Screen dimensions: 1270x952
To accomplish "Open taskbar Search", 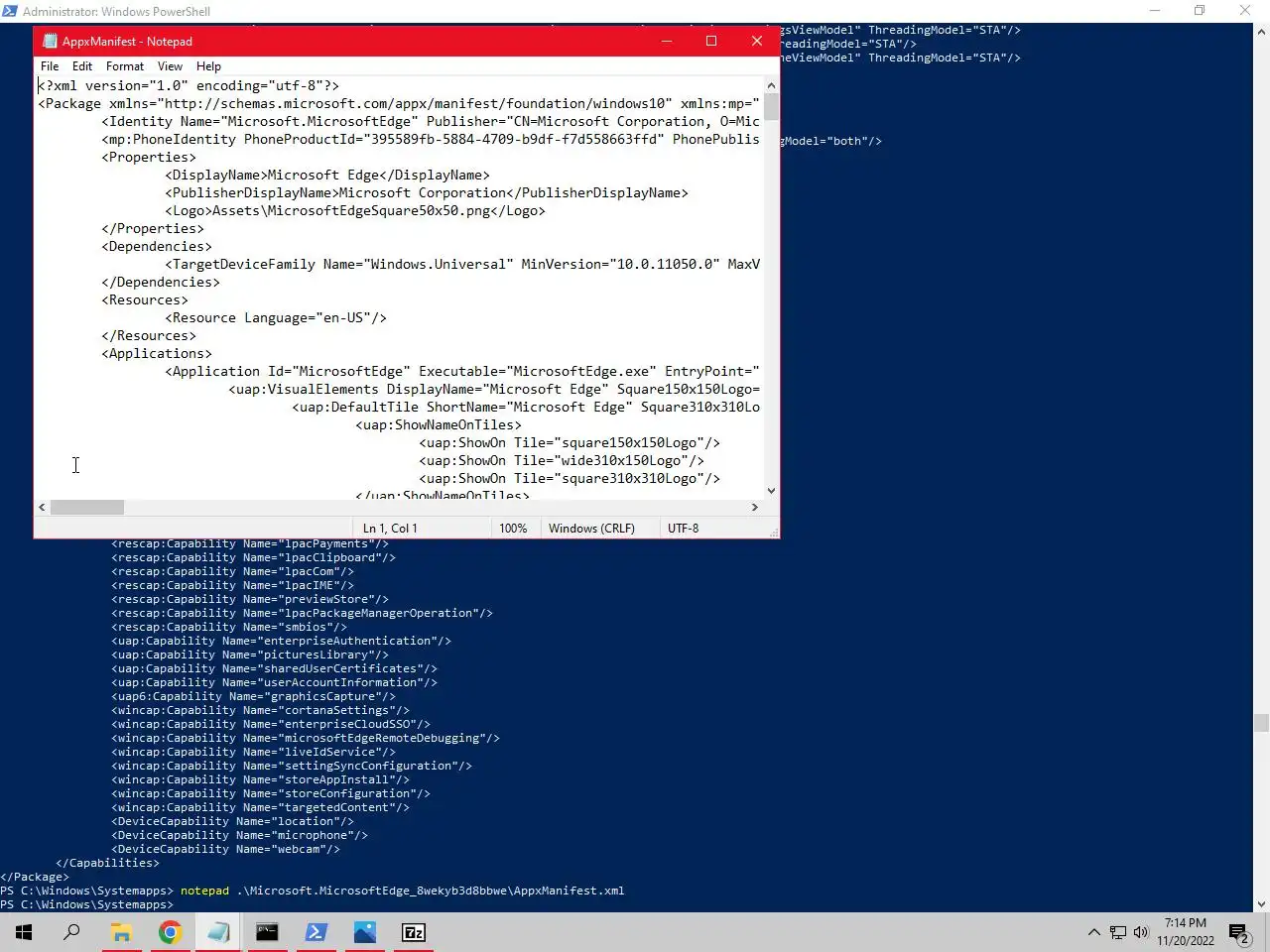I will [x=71, y=932].
